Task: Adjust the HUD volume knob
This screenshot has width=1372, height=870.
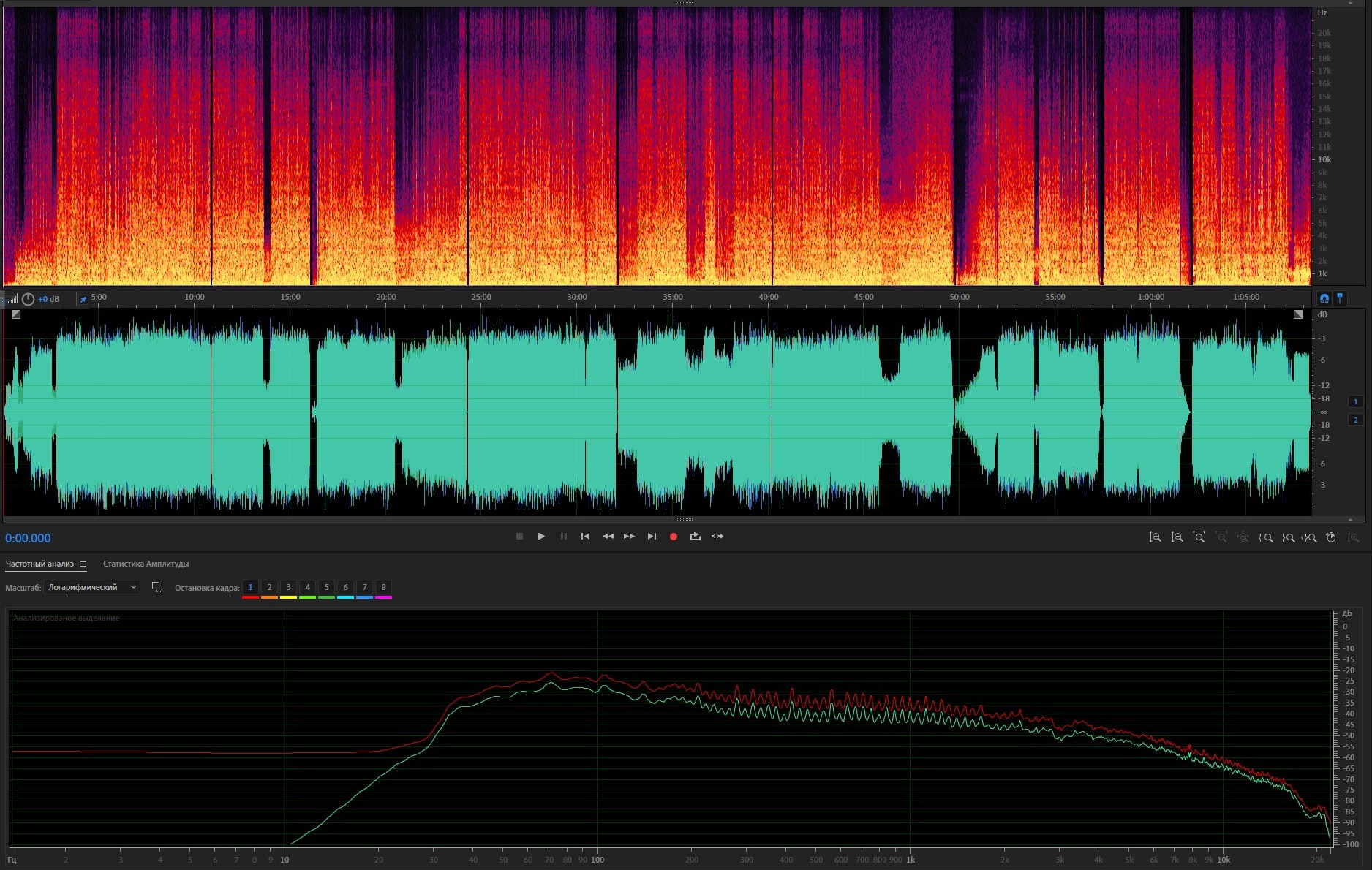Action: [x=28, y=299]
